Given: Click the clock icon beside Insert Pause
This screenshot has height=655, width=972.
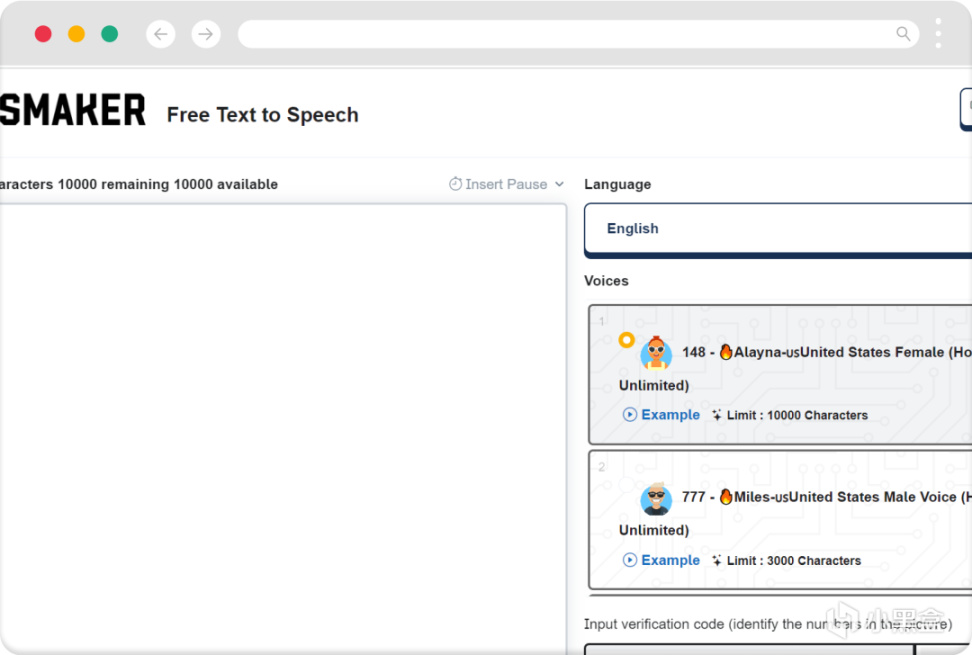Looking at the screenshot, I should [x=456, y=184].
